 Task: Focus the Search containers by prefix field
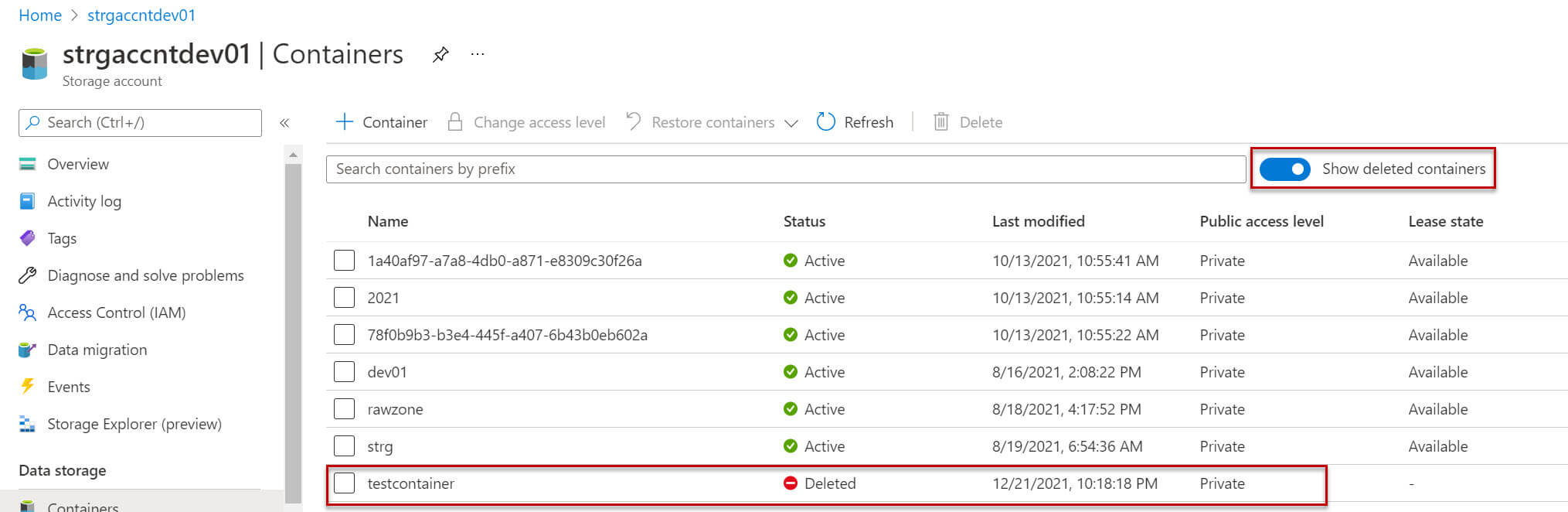[x=785, y=169]
